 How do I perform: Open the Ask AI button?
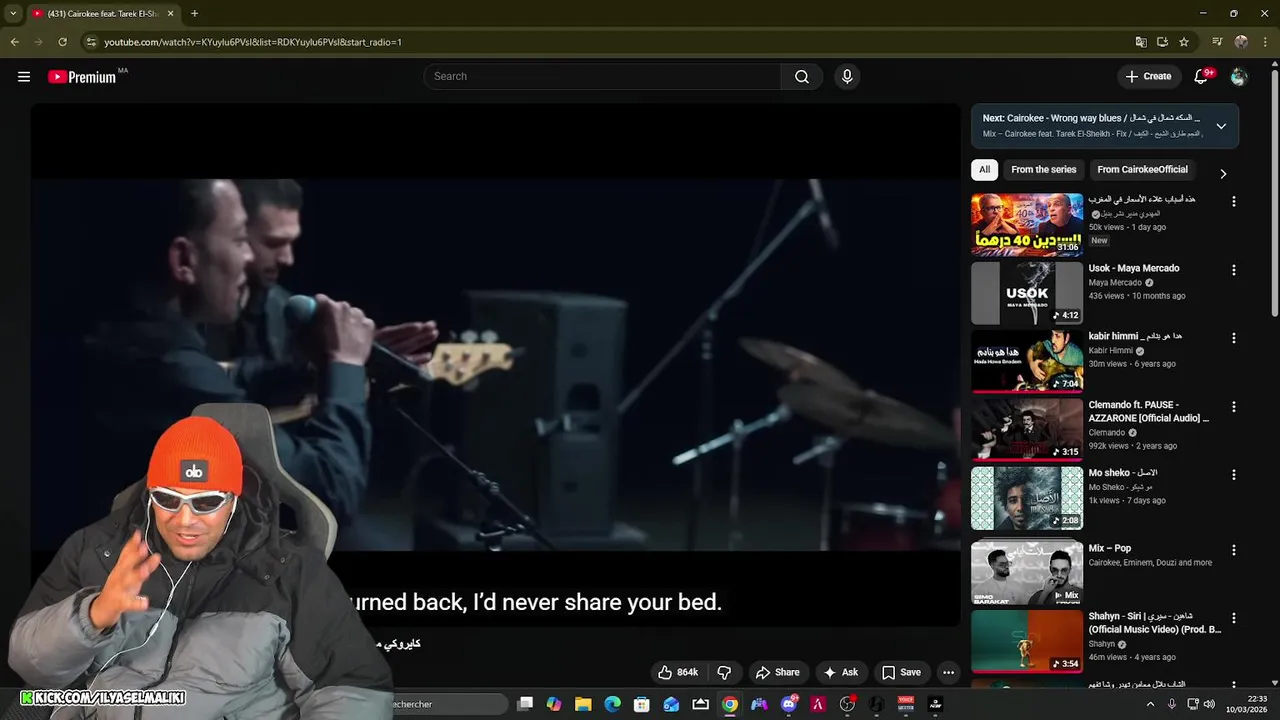pyautogui.click(x=840, y=672)
